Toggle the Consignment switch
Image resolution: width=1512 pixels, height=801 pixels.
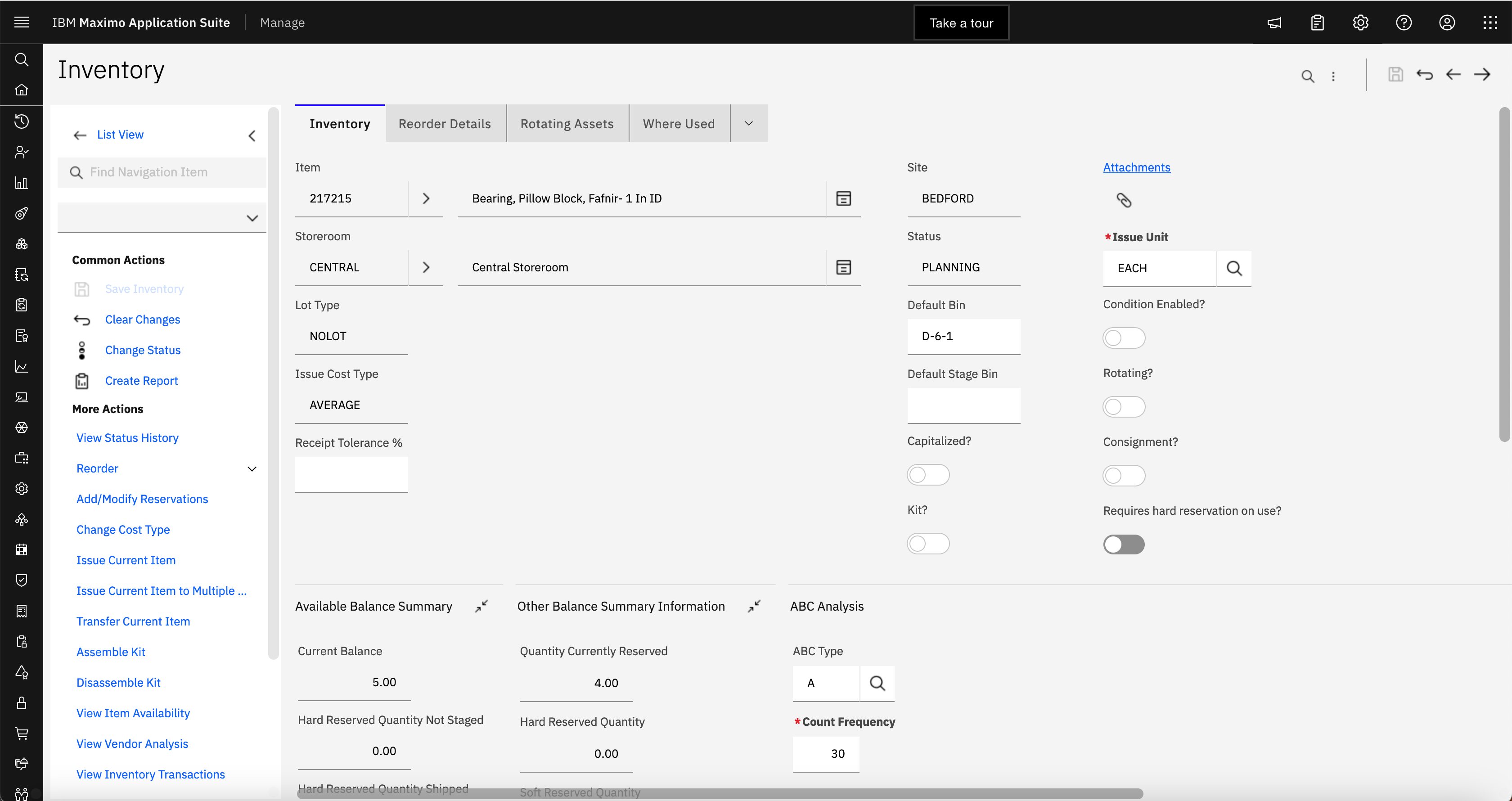[1124, 475]
